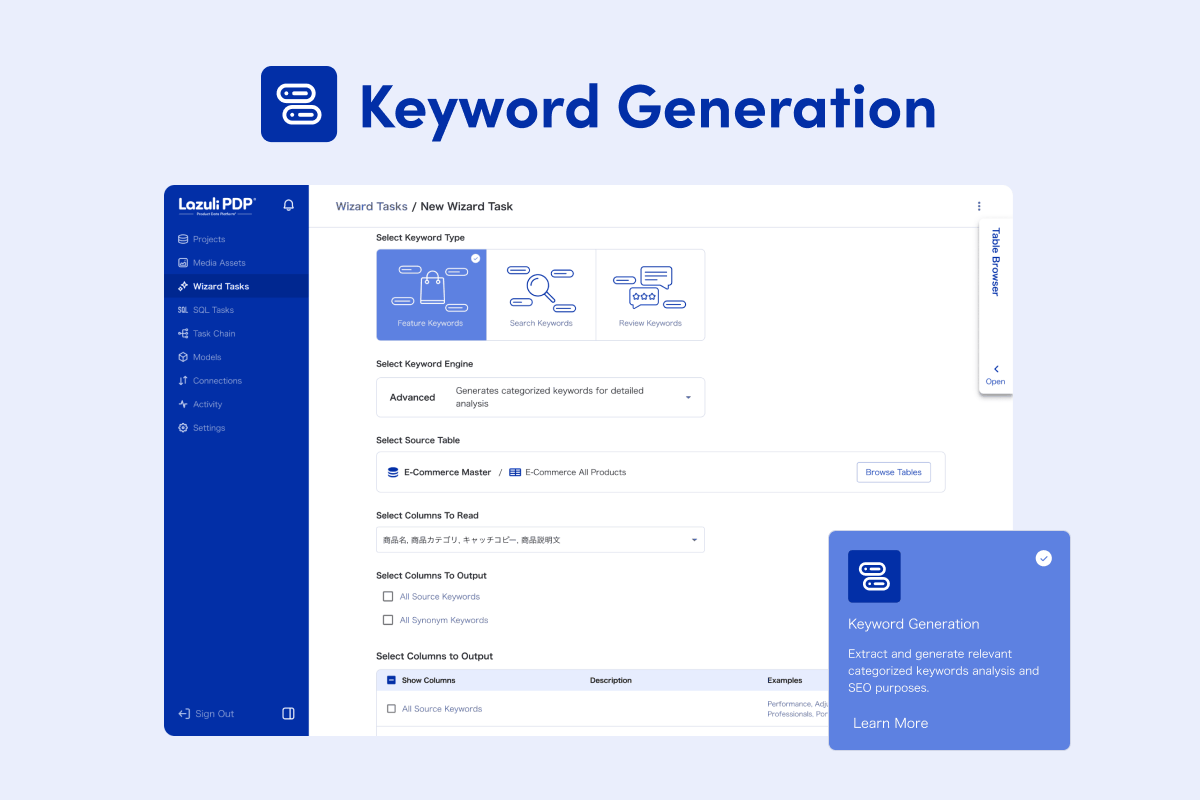Image resolution: width=1200 pixels, height=800 pixels.
Task: Click the Keyword Generation card icon
Action: tap(874, 576)
